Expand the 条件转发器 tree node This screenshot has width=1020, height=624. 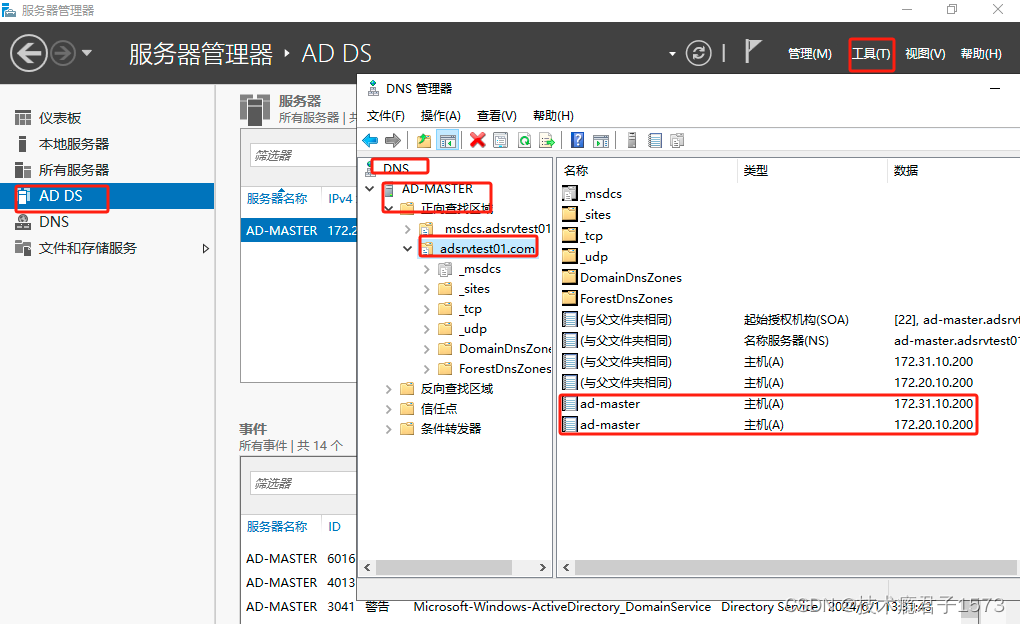(388, 429)
